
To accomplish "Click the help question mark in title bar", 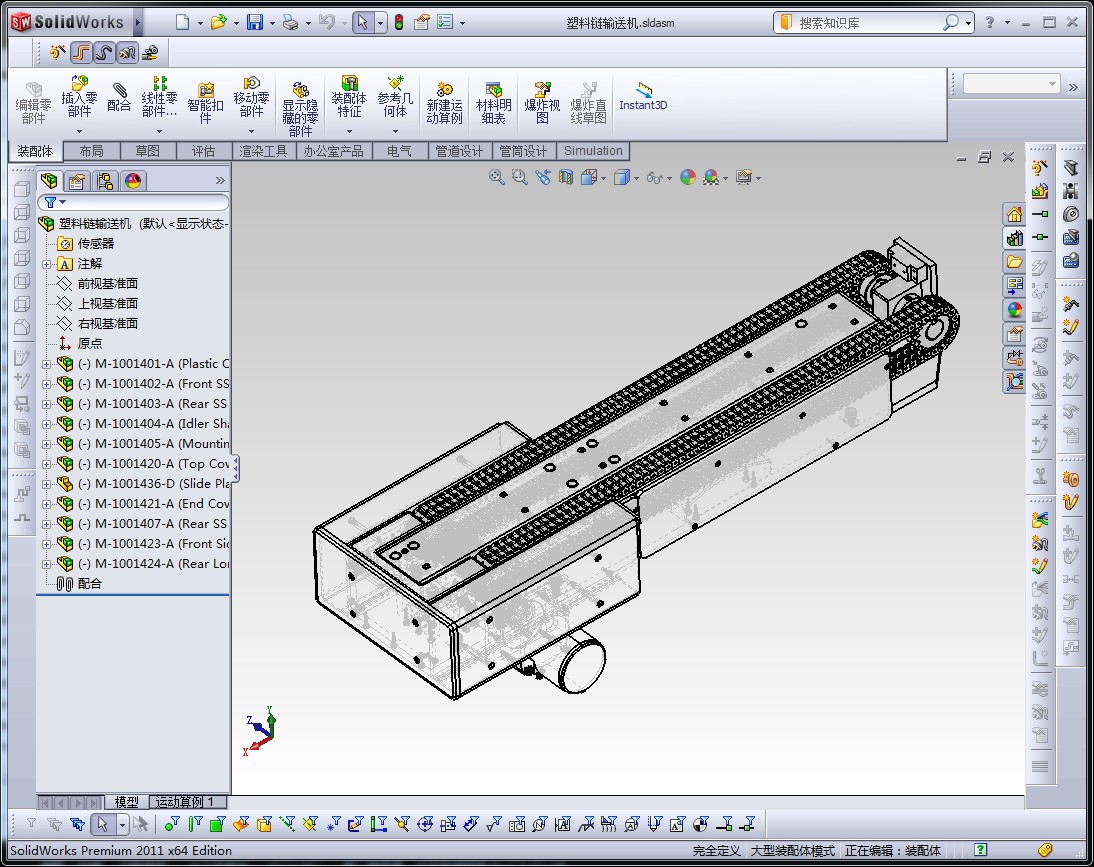I will pyautogui.click(x=989, y=22).
